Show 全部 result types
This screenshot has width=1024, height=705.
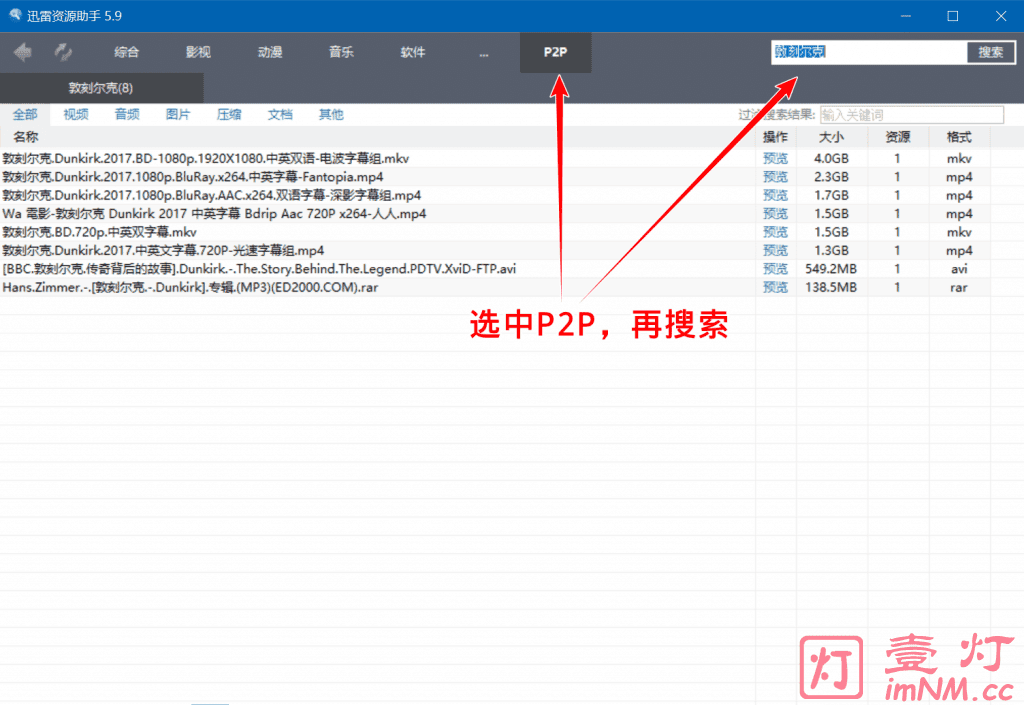coord(25,115)
